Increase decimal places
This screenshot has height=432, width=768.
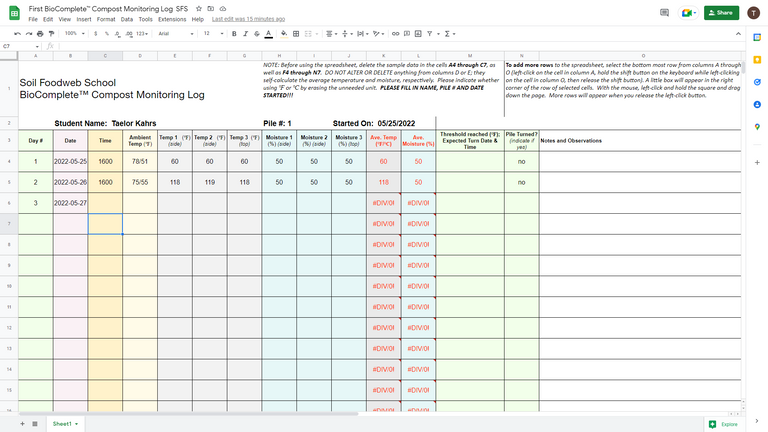pyautogui.click(x=129, y=34)
